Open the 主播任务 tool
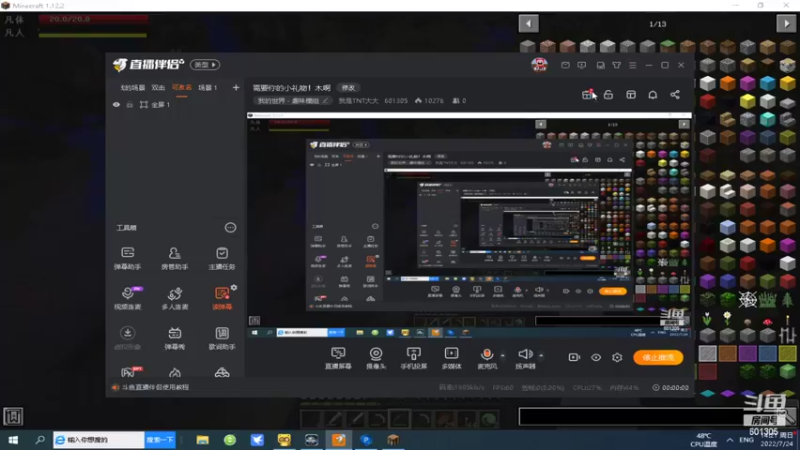The image size is (800, 450). click(222, 258)
